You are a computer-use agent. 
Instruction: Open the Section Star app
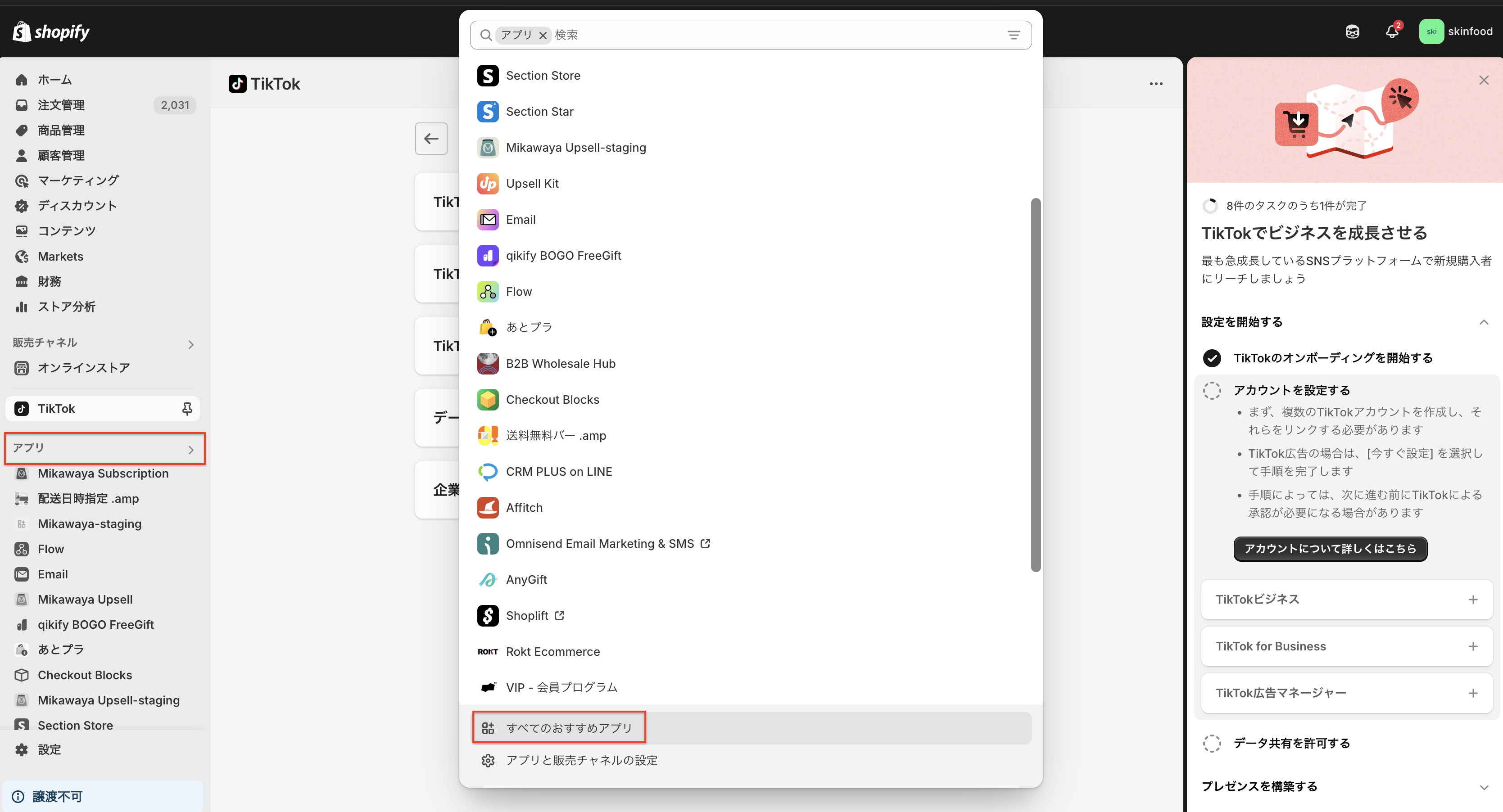(x=750, y=112)
